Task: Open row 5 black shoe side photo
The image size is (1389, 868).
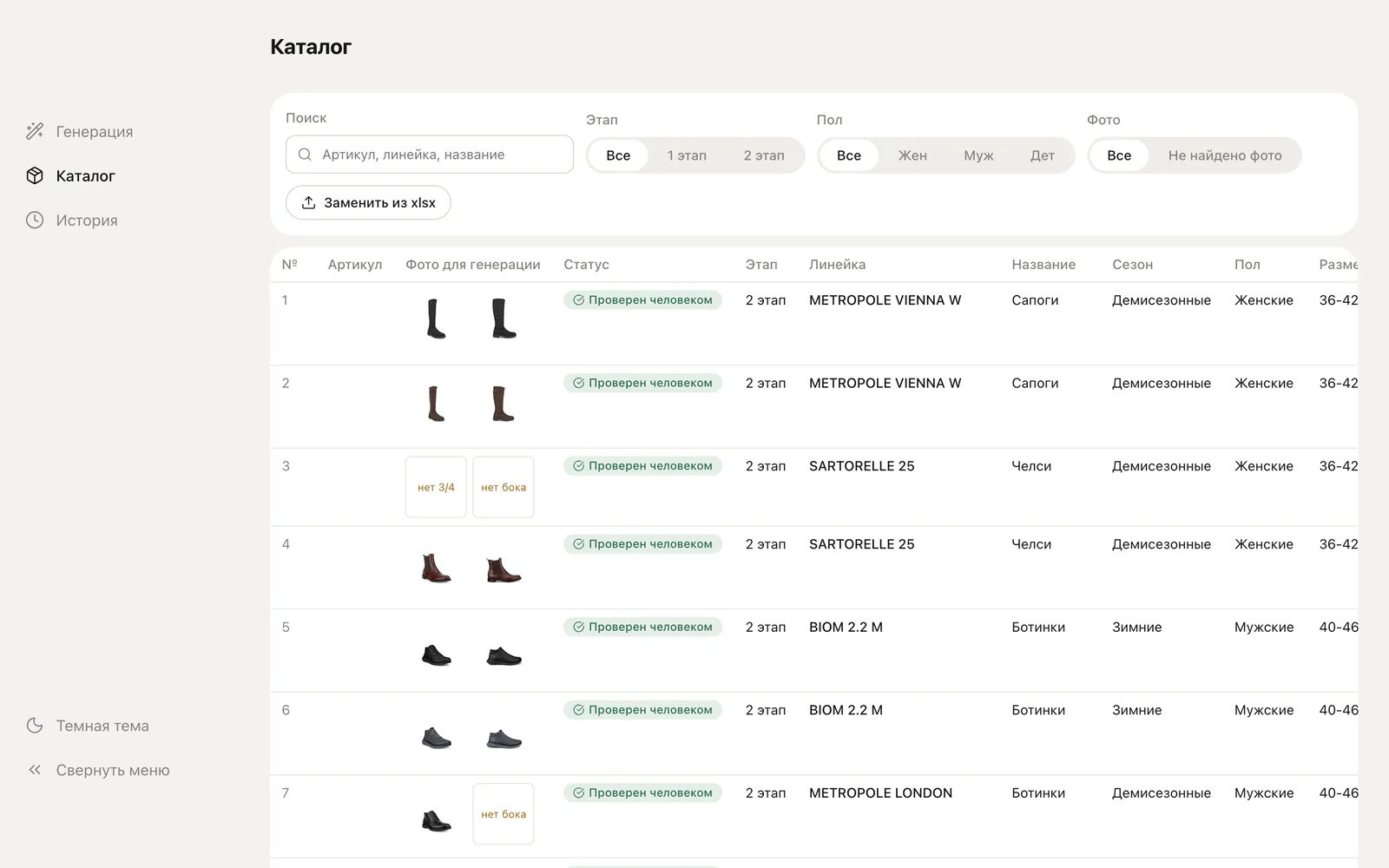Action: tap(504, 655)
